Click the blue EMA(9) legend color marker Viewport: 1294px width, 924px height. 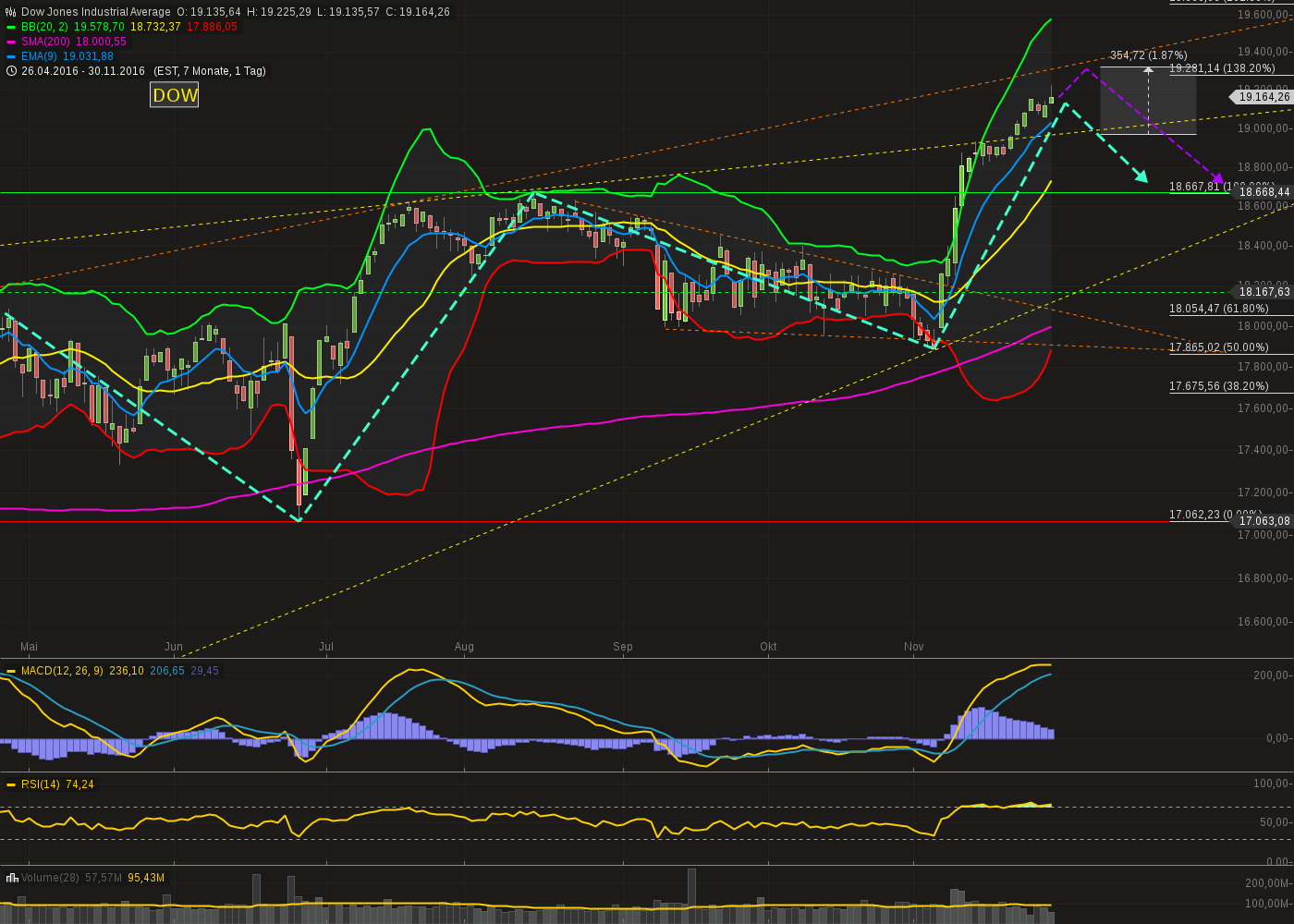point(11,56)
